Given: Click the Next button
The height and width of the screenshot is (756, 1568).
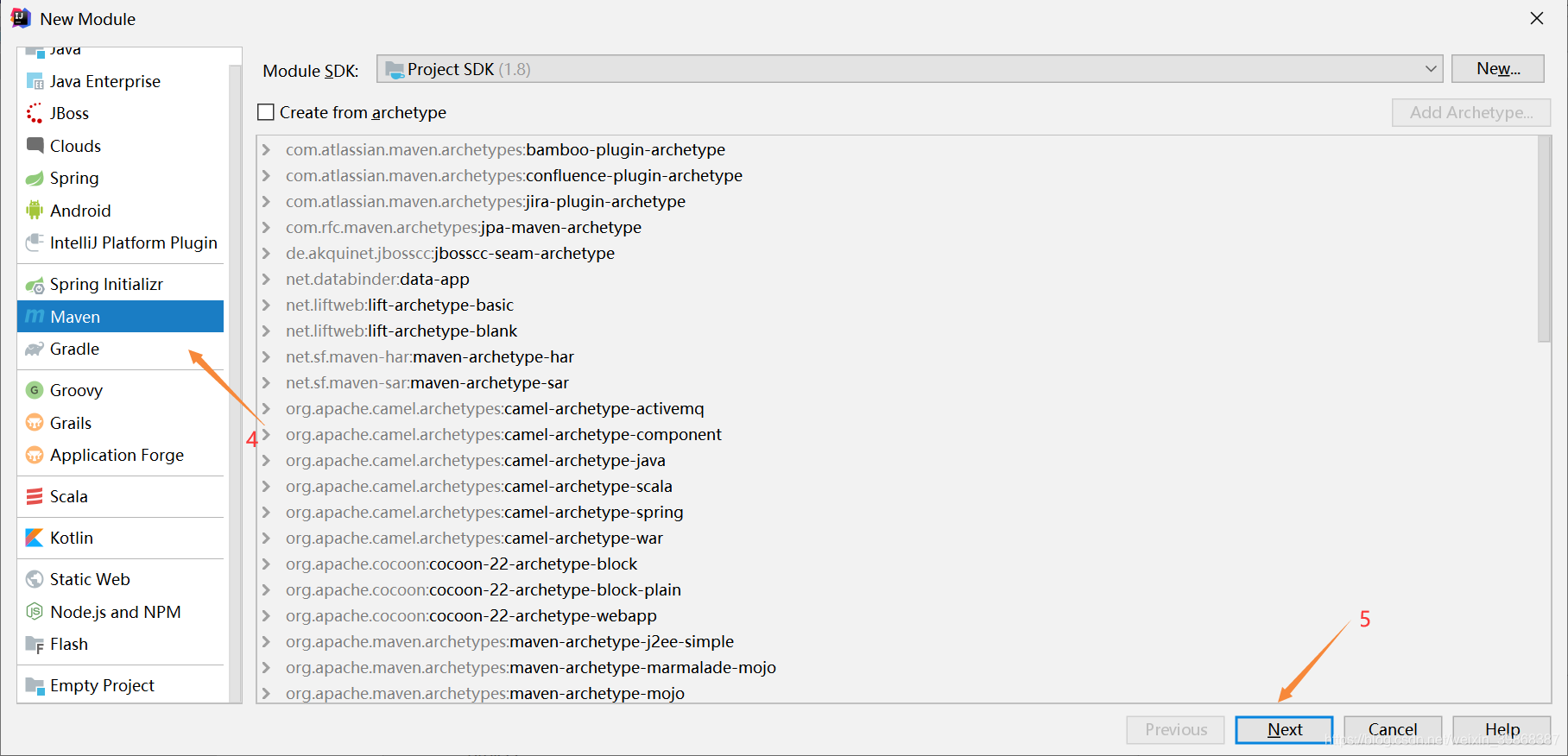Looking at the screenshot, I should pyautogui.click(x=1284, y=729).
